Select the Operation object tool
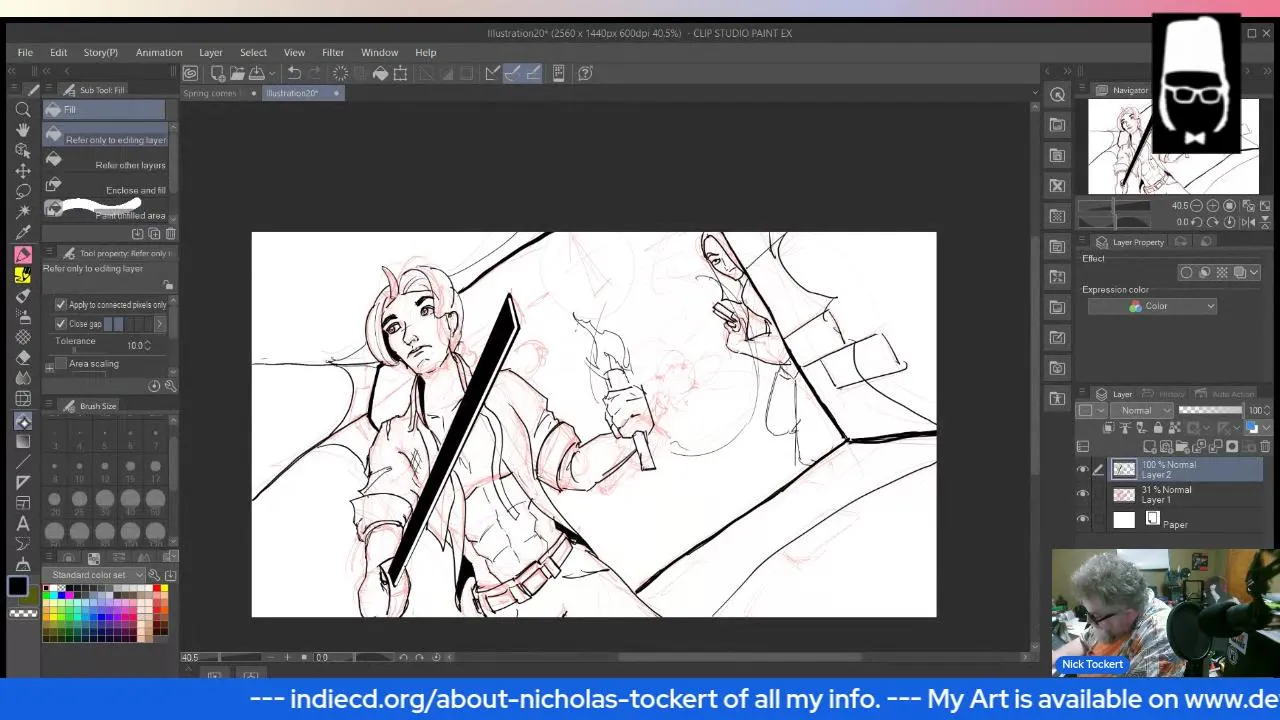1280x720 pixels. pos(23,150)
